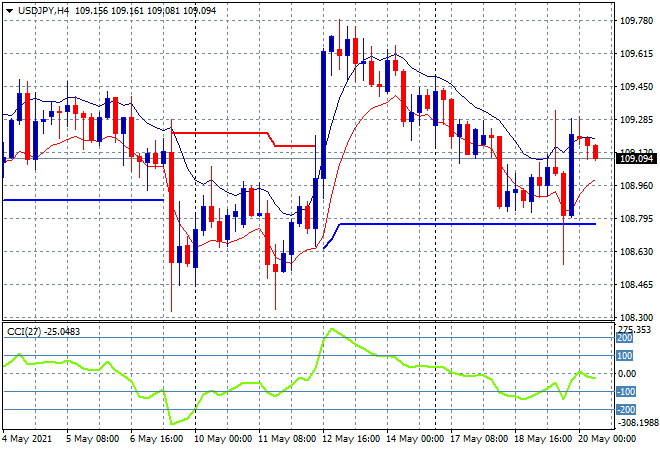Click the 108.795 price scale label

coord(636,218)
